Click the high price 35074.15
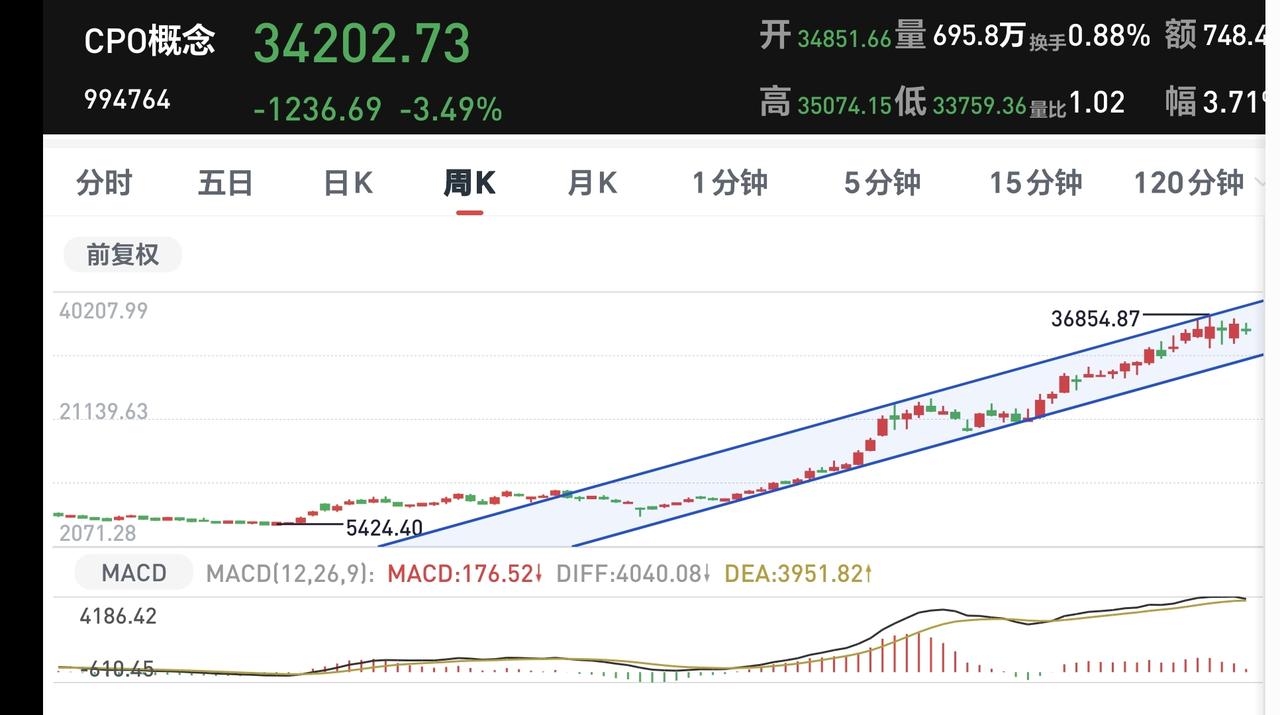 click(844, 105)
